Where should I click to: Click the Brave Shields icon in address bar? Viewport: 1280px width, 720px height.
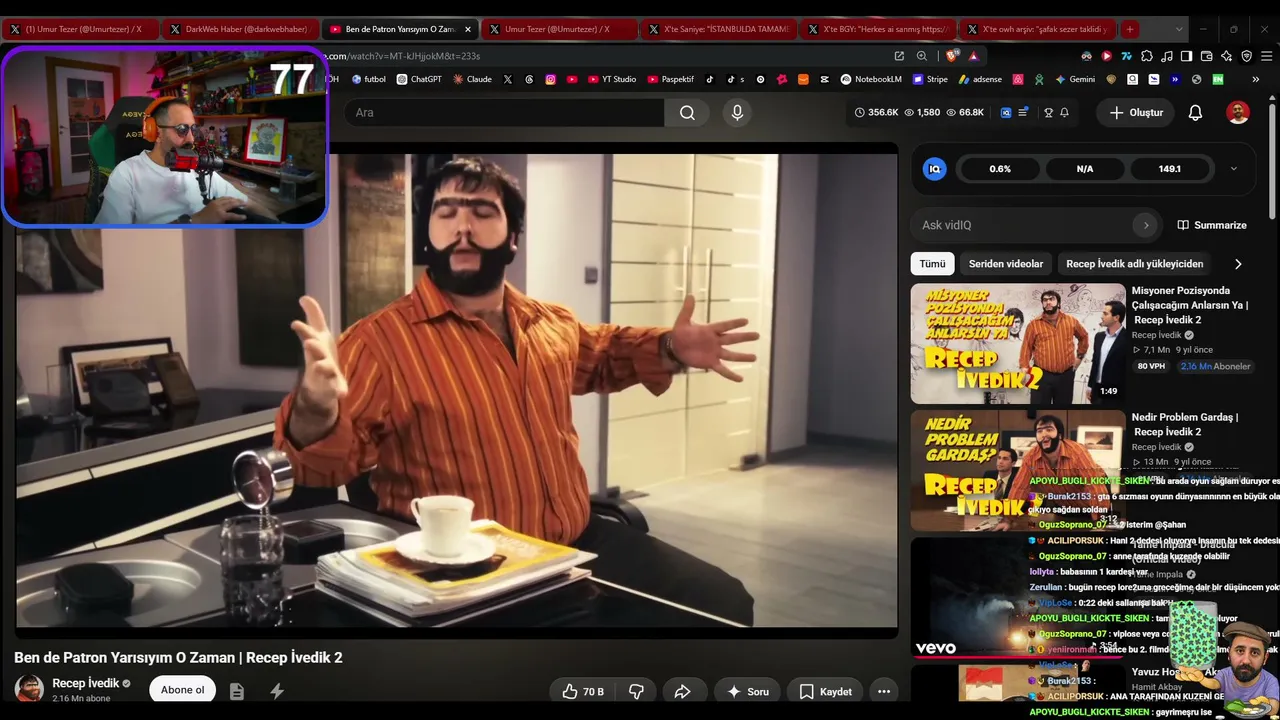click(x=951, y=56)
